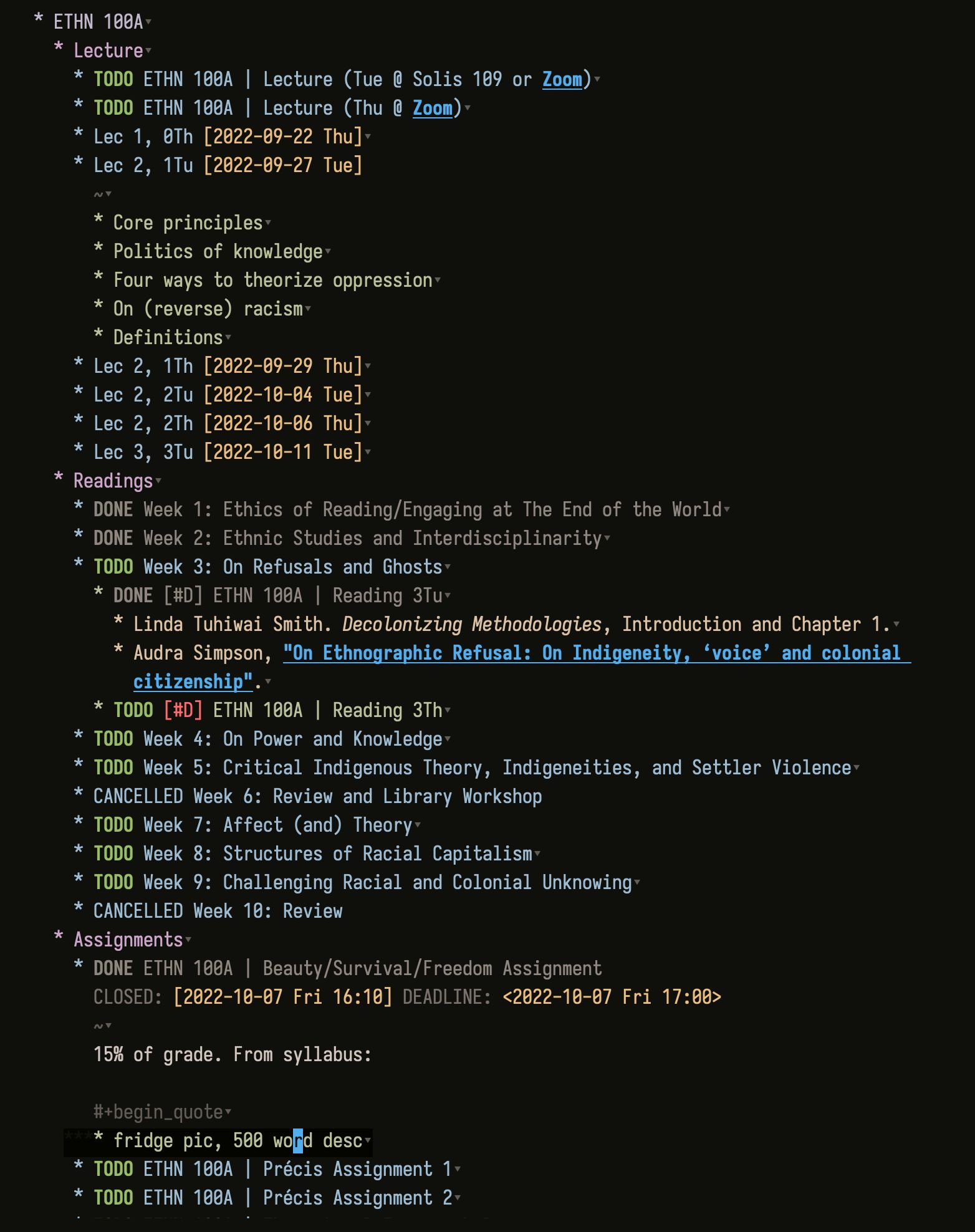The image size is (975, 1232).
Task: Expand the folded 'Politics of knowledge' heading arrow
Action: pyautogui.click(x=328, y=252)
